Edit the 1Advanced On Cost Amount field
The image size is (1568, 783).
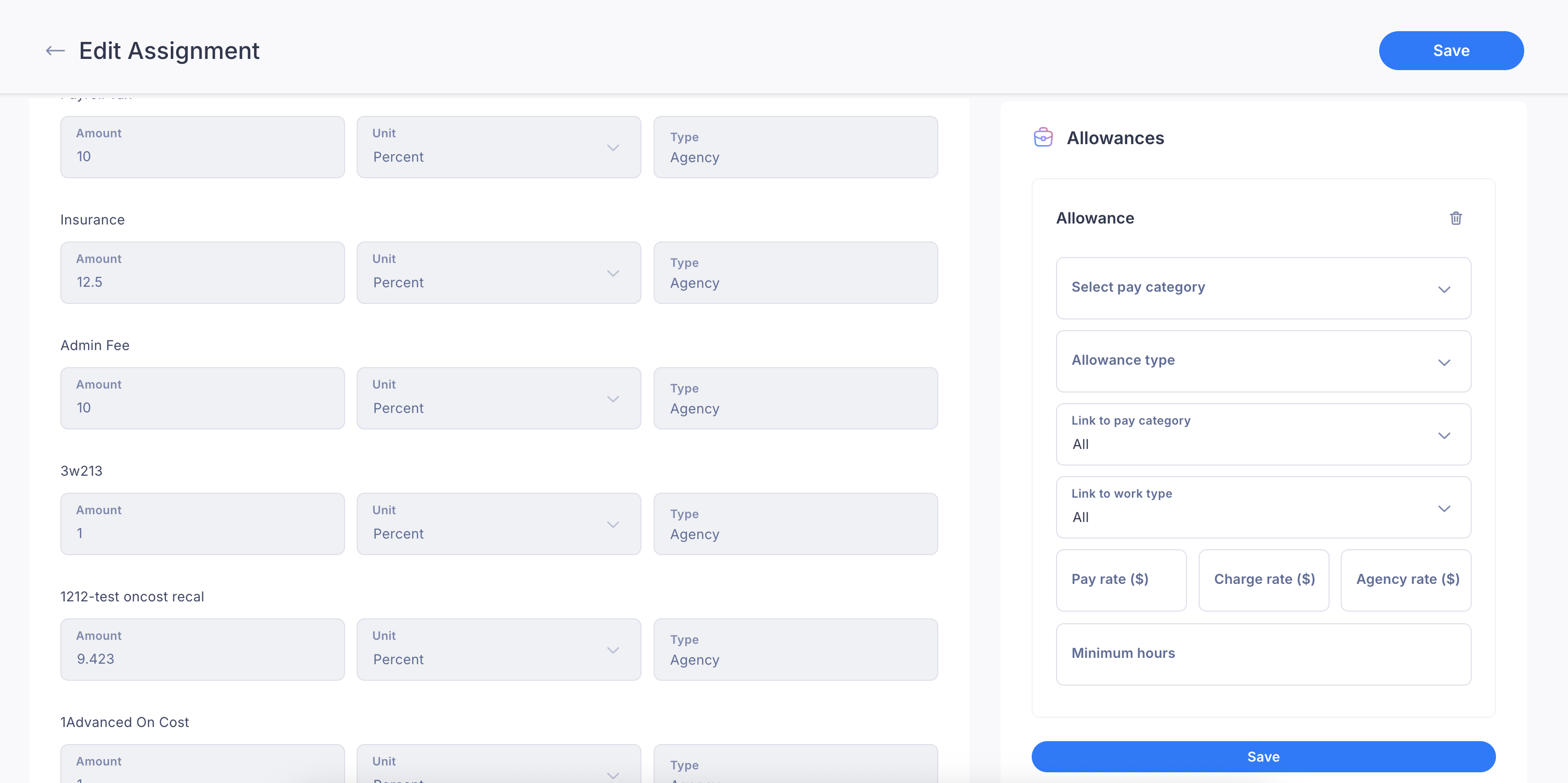(x=202, y=764)
